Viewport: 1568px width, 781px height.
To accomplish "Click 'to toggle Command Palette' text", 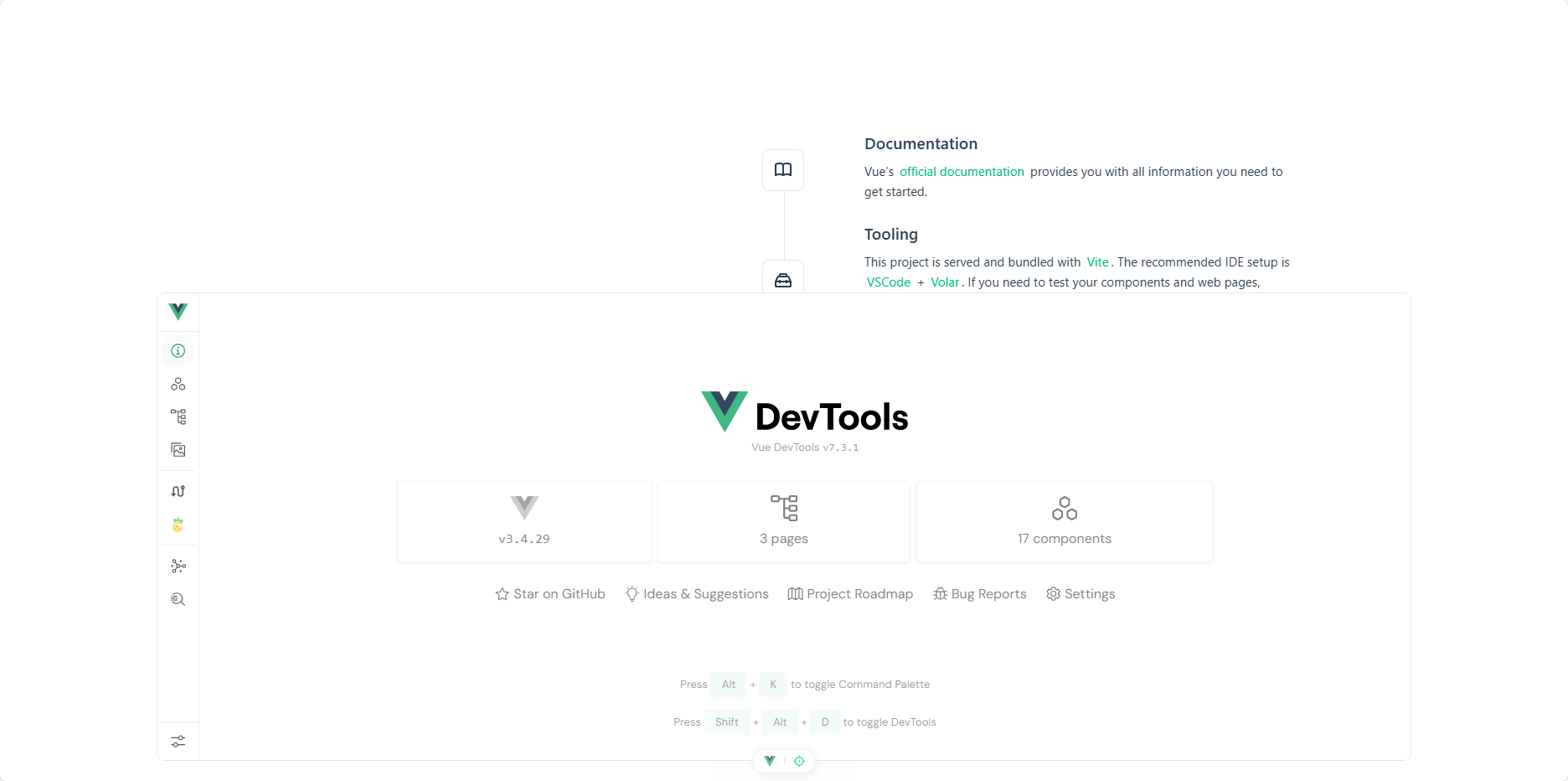I will (860, 685).
